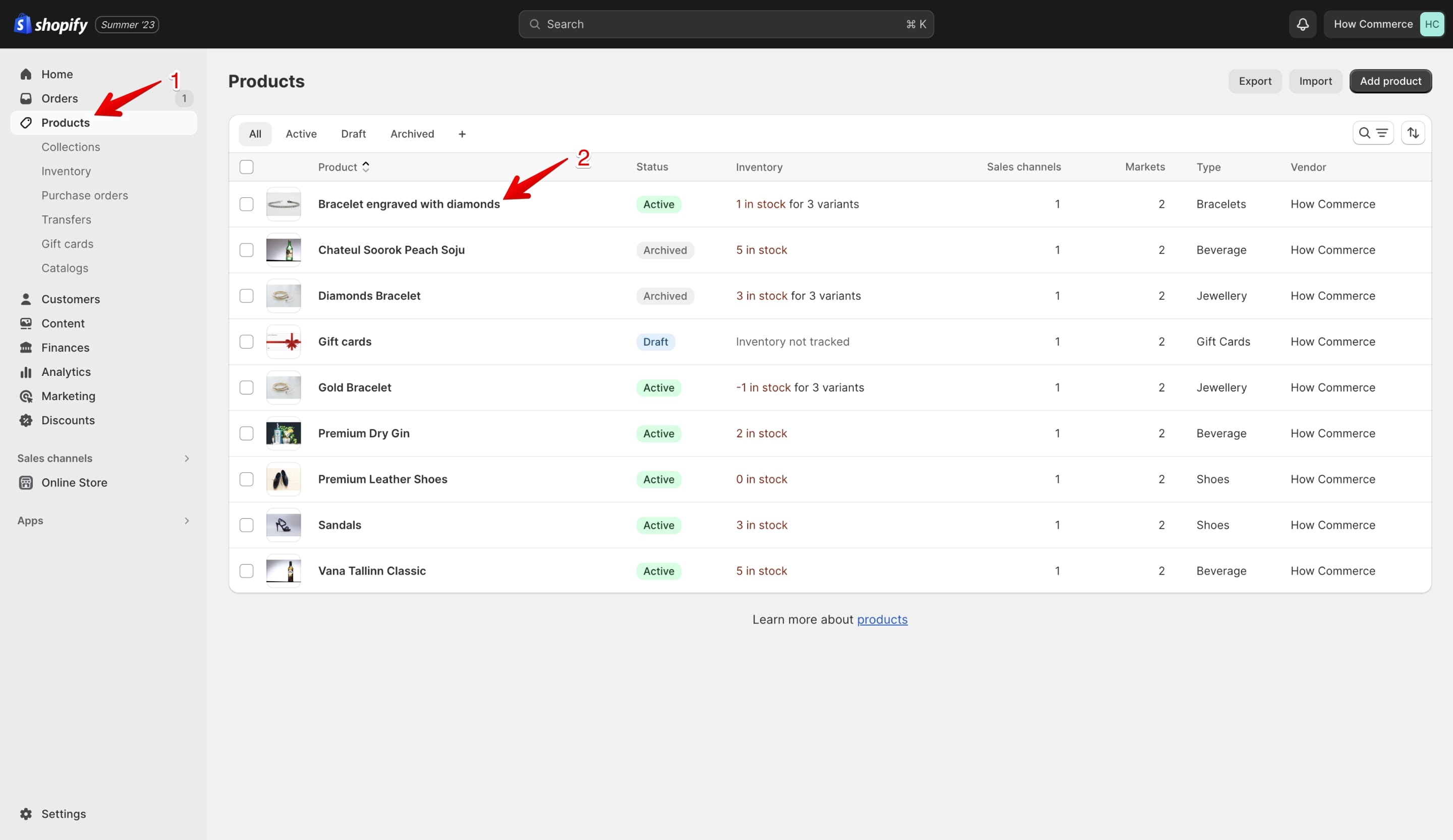This screenshot has height=840, width=1453.
Task: Open Inventory in the sidebar
Action: coord(66,171)
